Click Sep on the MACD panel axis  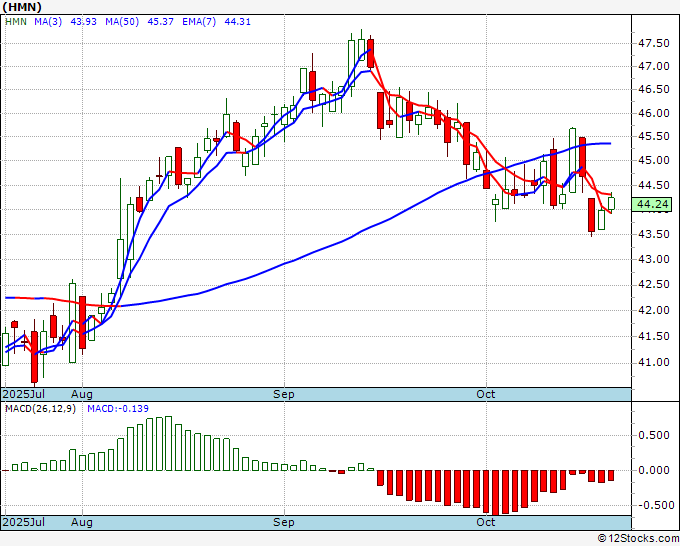click(284, 522)
